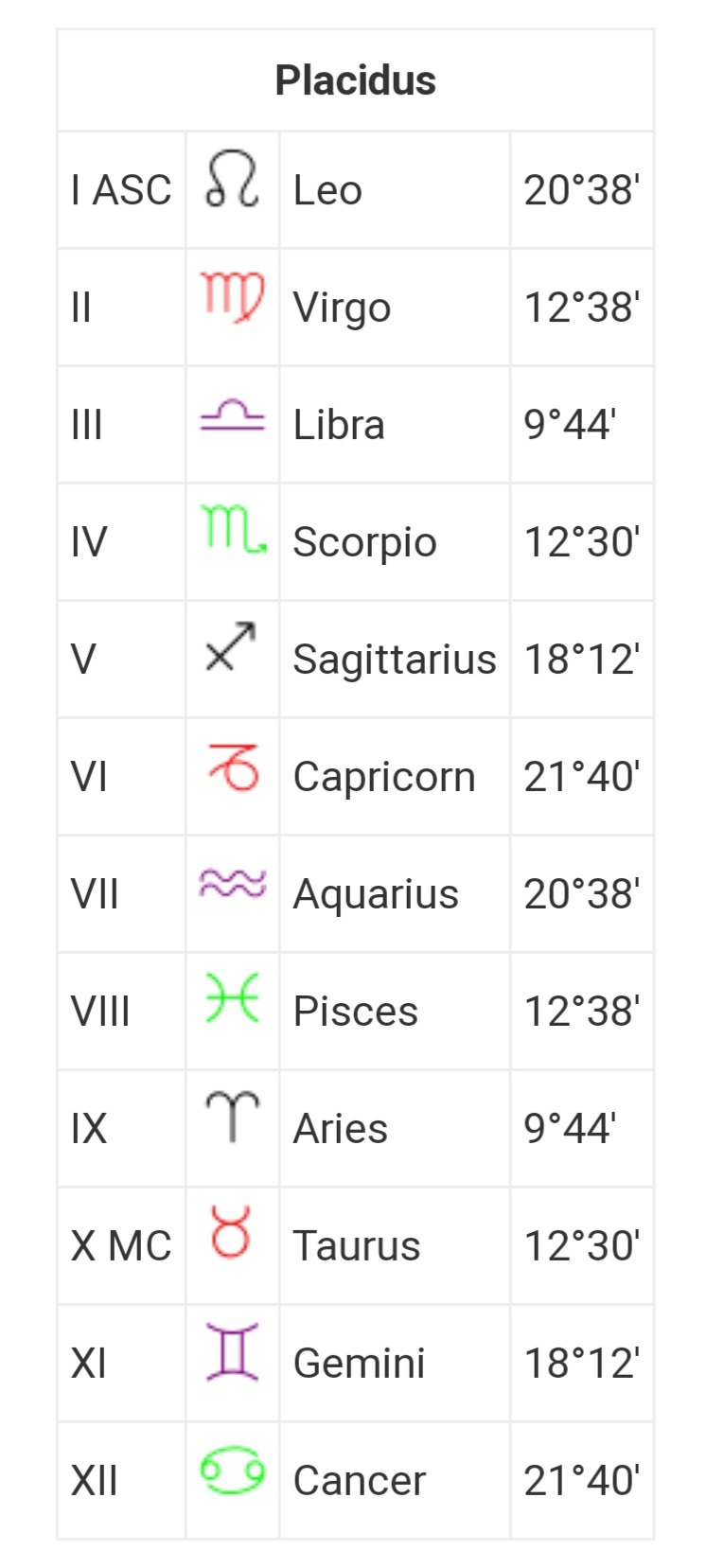Select the purple Libra scales icon
Screen dimensions: 706x1568
tap(232, 415)
